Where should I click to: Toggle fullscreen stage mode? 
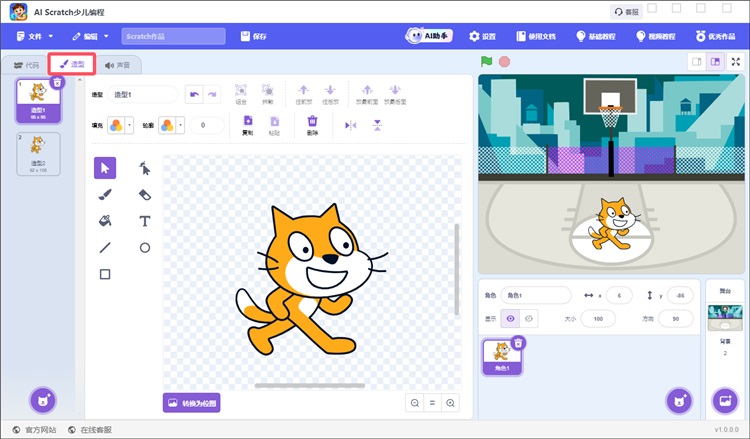tap(735, 61)
